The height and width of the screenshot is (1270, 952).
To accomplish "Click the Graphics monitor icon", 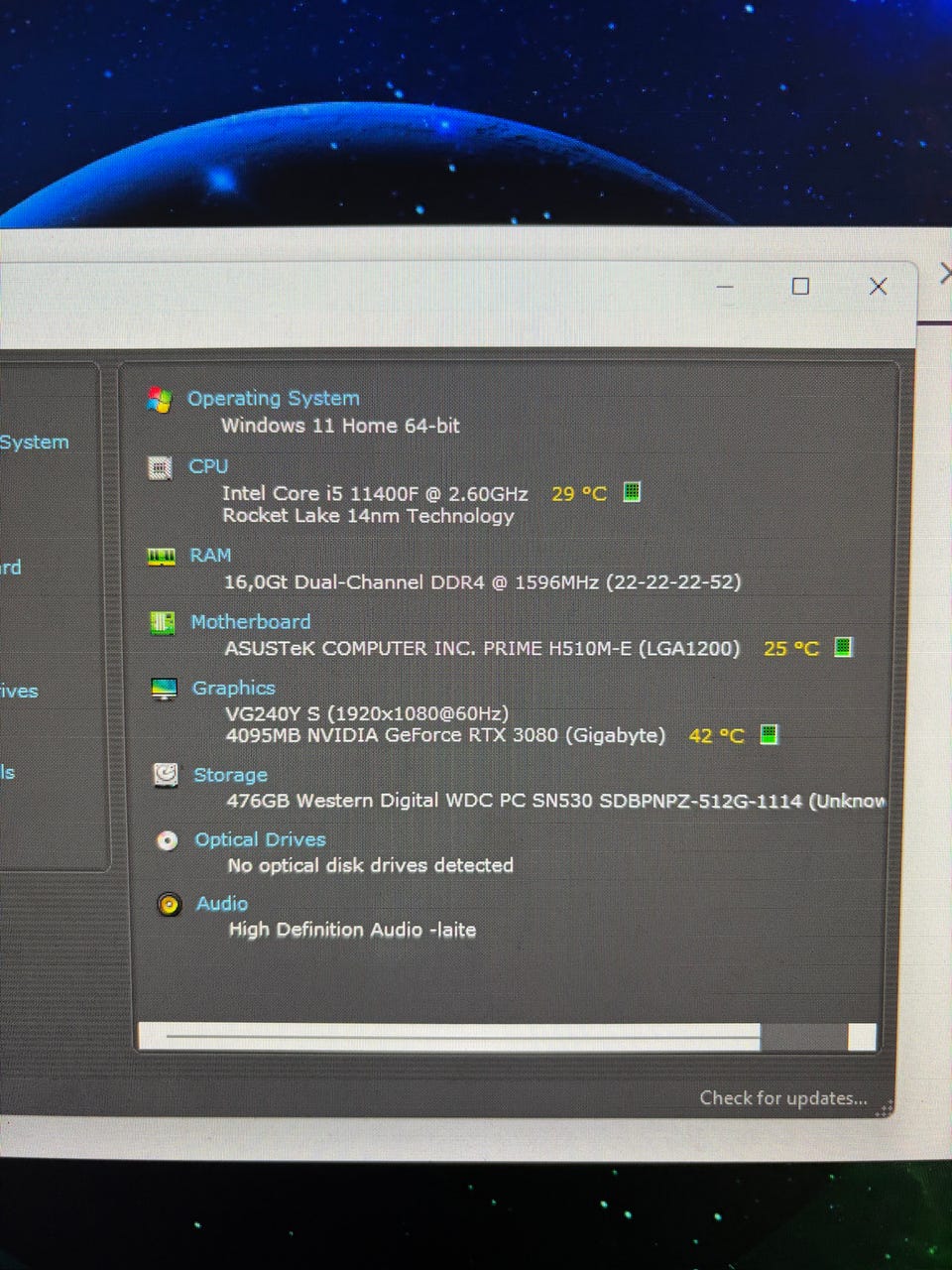I will tap(165, 689).
